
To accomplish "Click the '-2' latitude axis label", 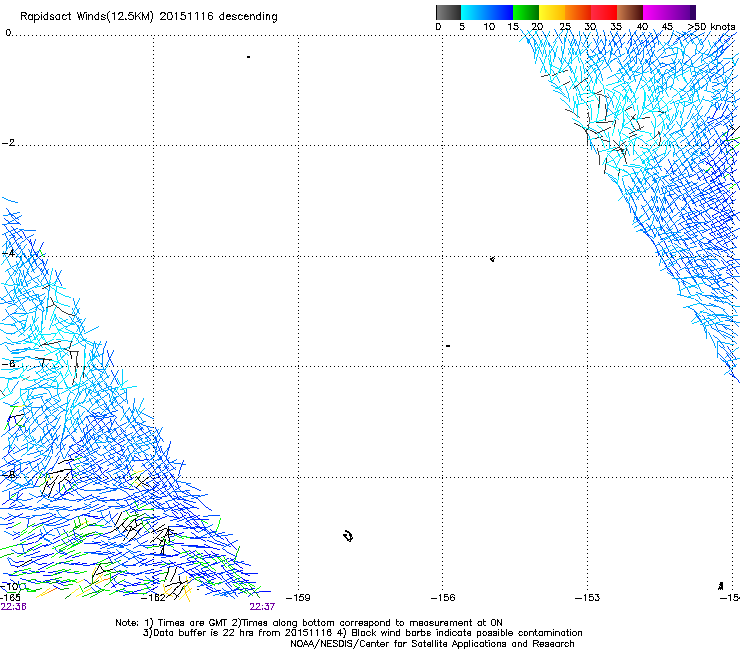I will tap(8, 143).
